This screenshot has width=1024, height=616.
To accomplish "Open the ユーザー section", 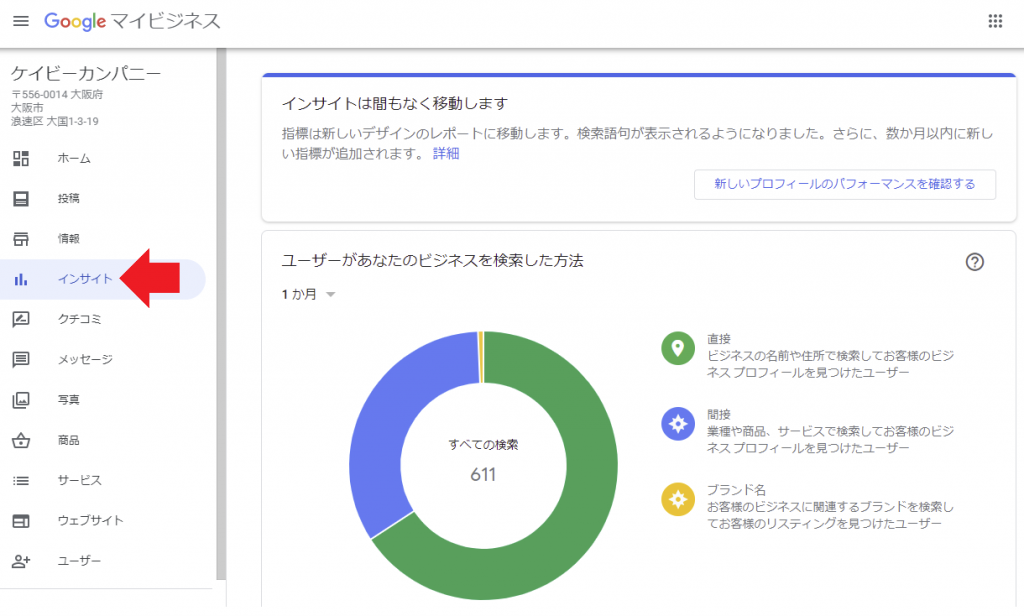I will pyautogui.click(x=103, y=561).
